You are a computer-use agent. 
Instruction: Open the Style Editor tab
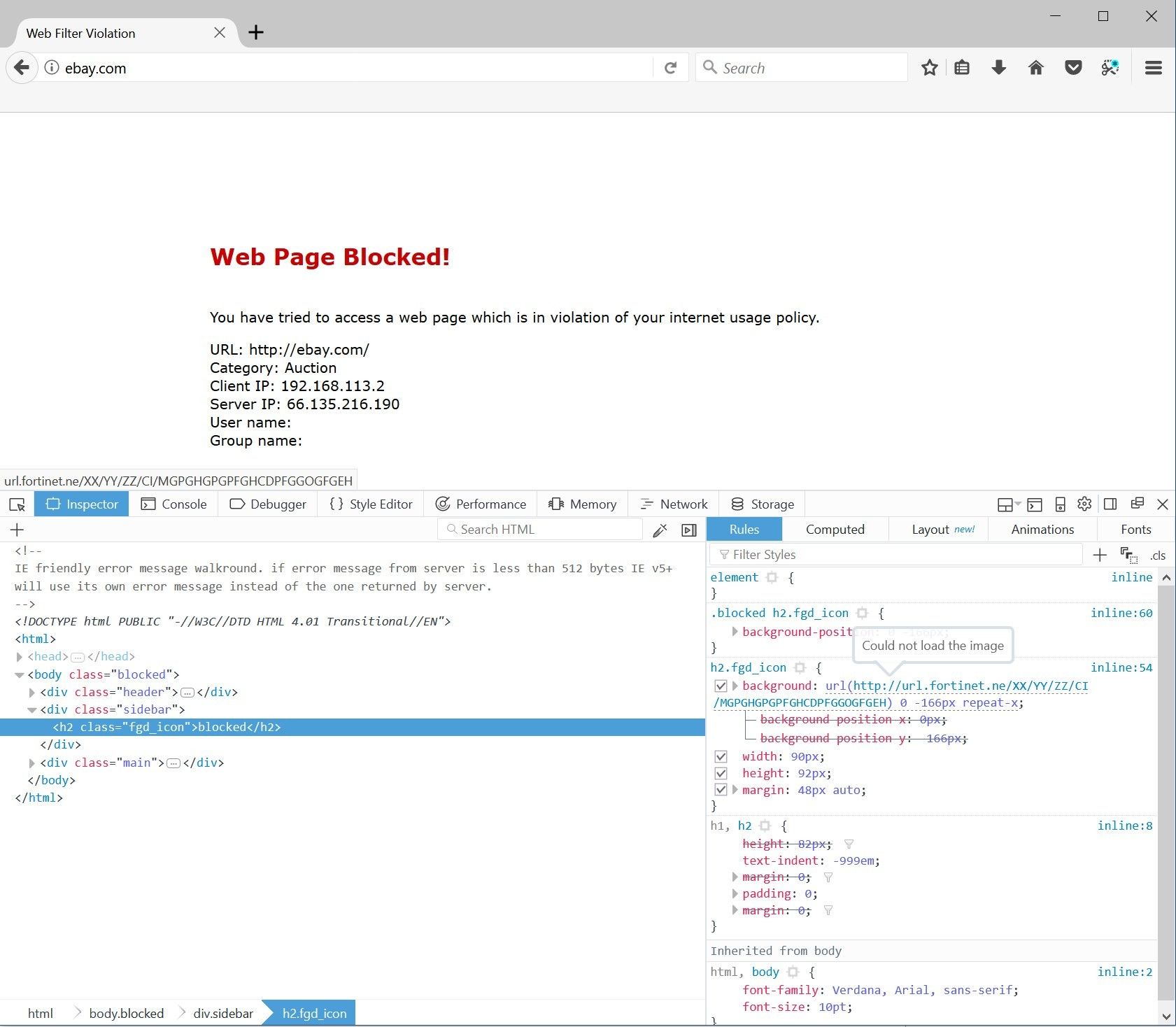coord(371,504)
